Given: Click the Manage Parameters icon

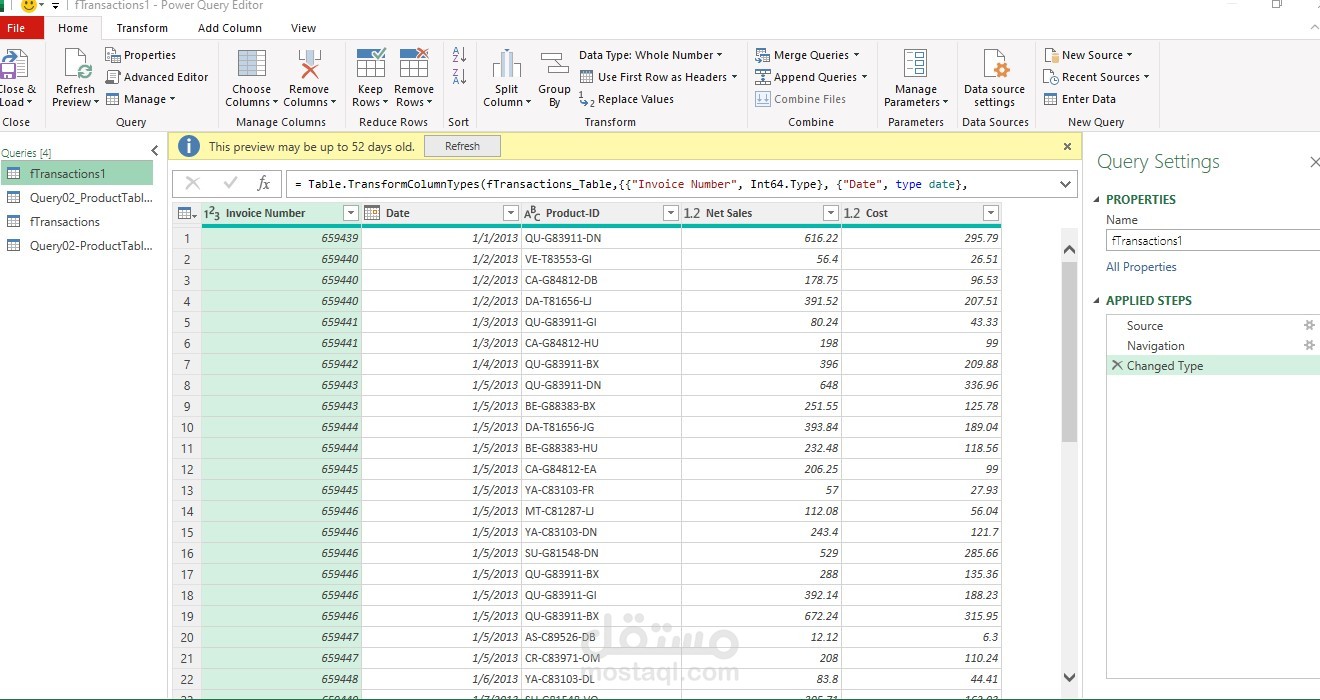Looking at the screenshot, I should coord(915,64).
